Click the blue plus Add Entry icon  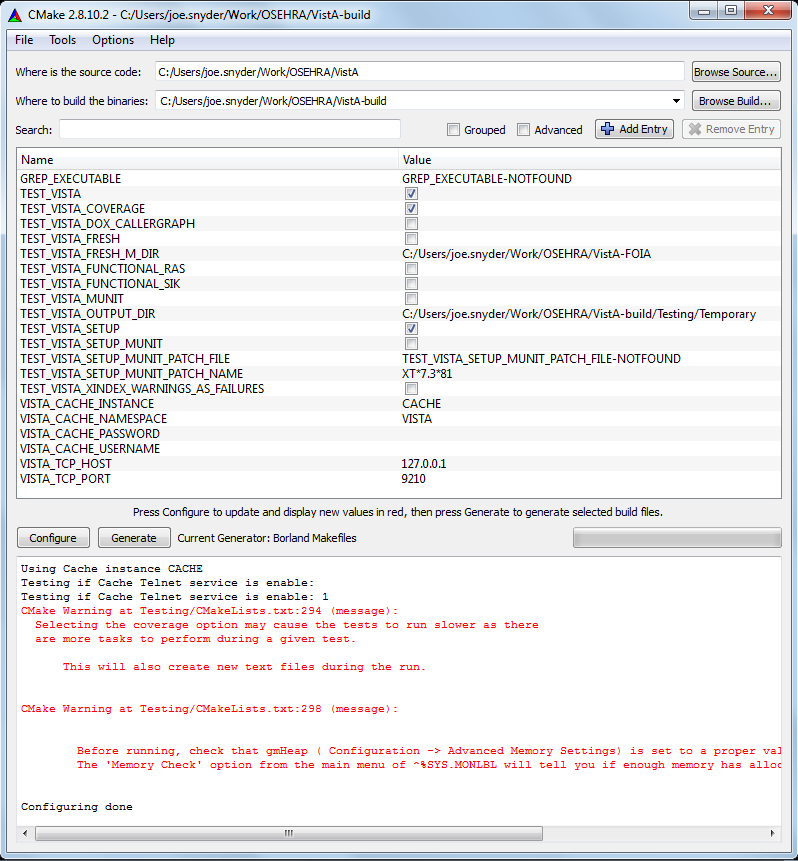point(607,129)
